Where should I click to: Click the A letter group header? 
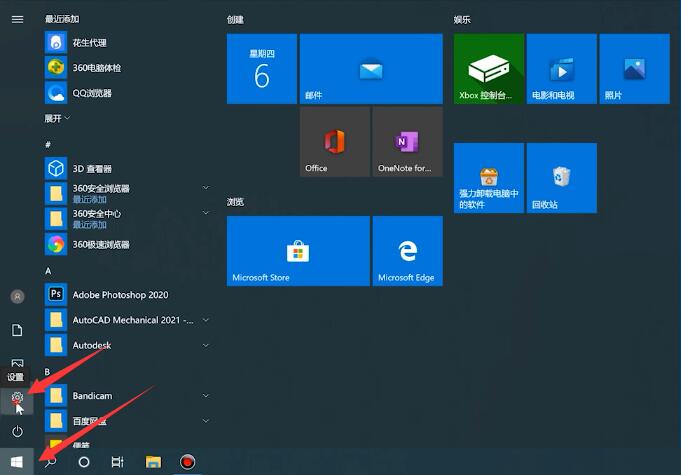[48, 271]
